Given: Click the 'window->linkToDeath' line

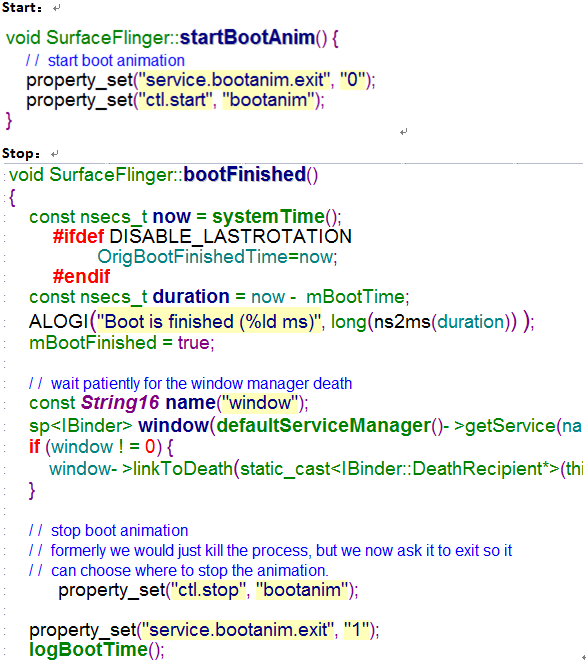Looking at the screenshot, I should pos(316,469).
